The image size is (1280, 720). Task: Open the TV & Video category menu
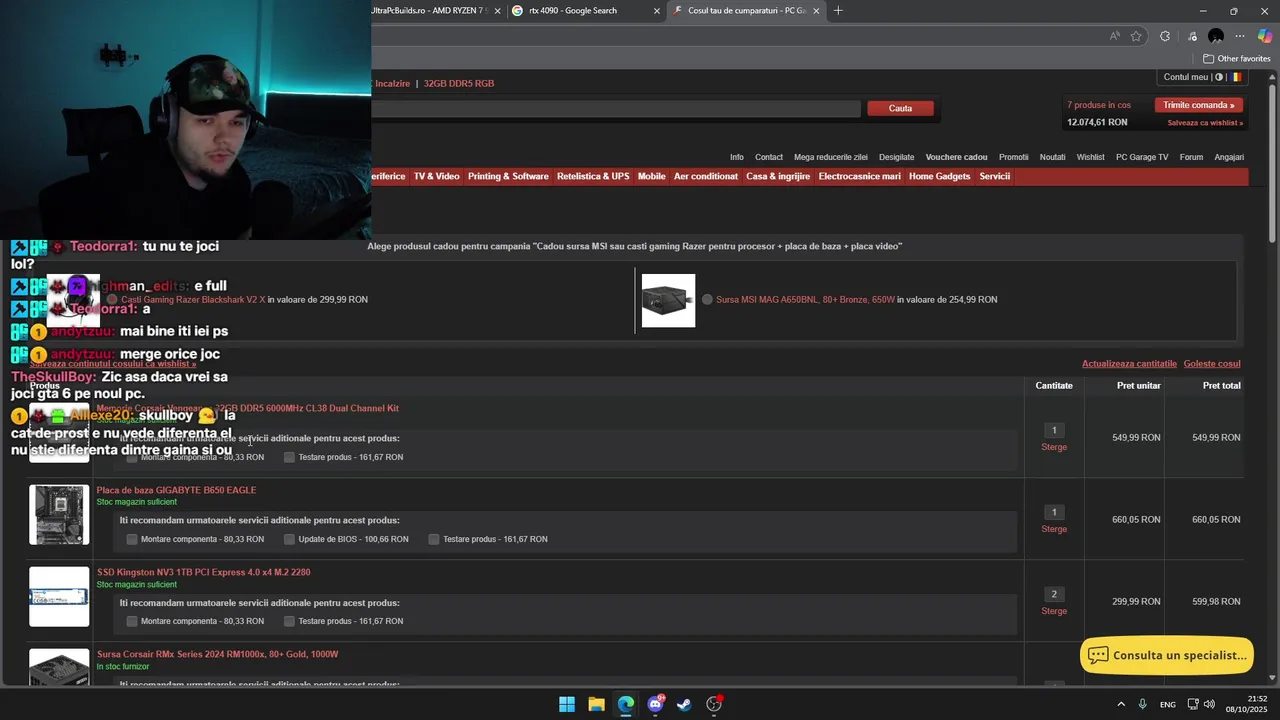point(437,176)
